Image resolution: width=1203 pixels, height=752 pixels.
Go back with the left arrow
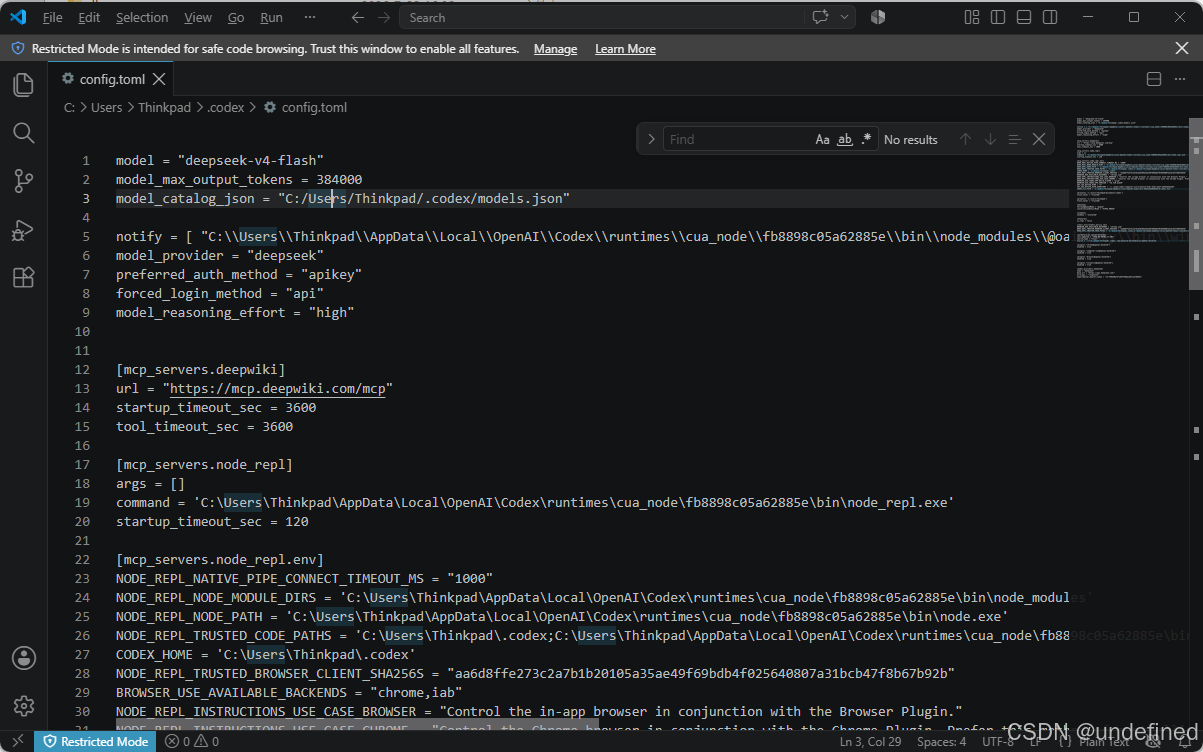click(358, 17)
